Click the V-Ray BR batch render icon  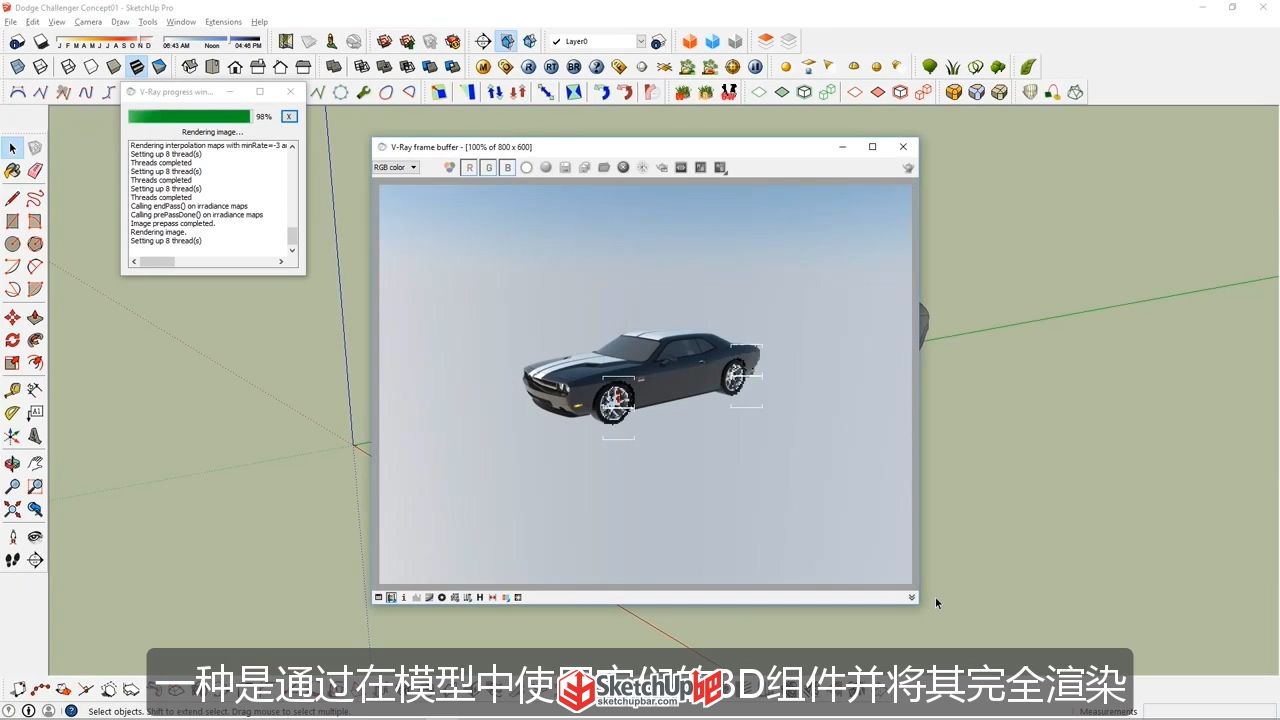[574, 67]
